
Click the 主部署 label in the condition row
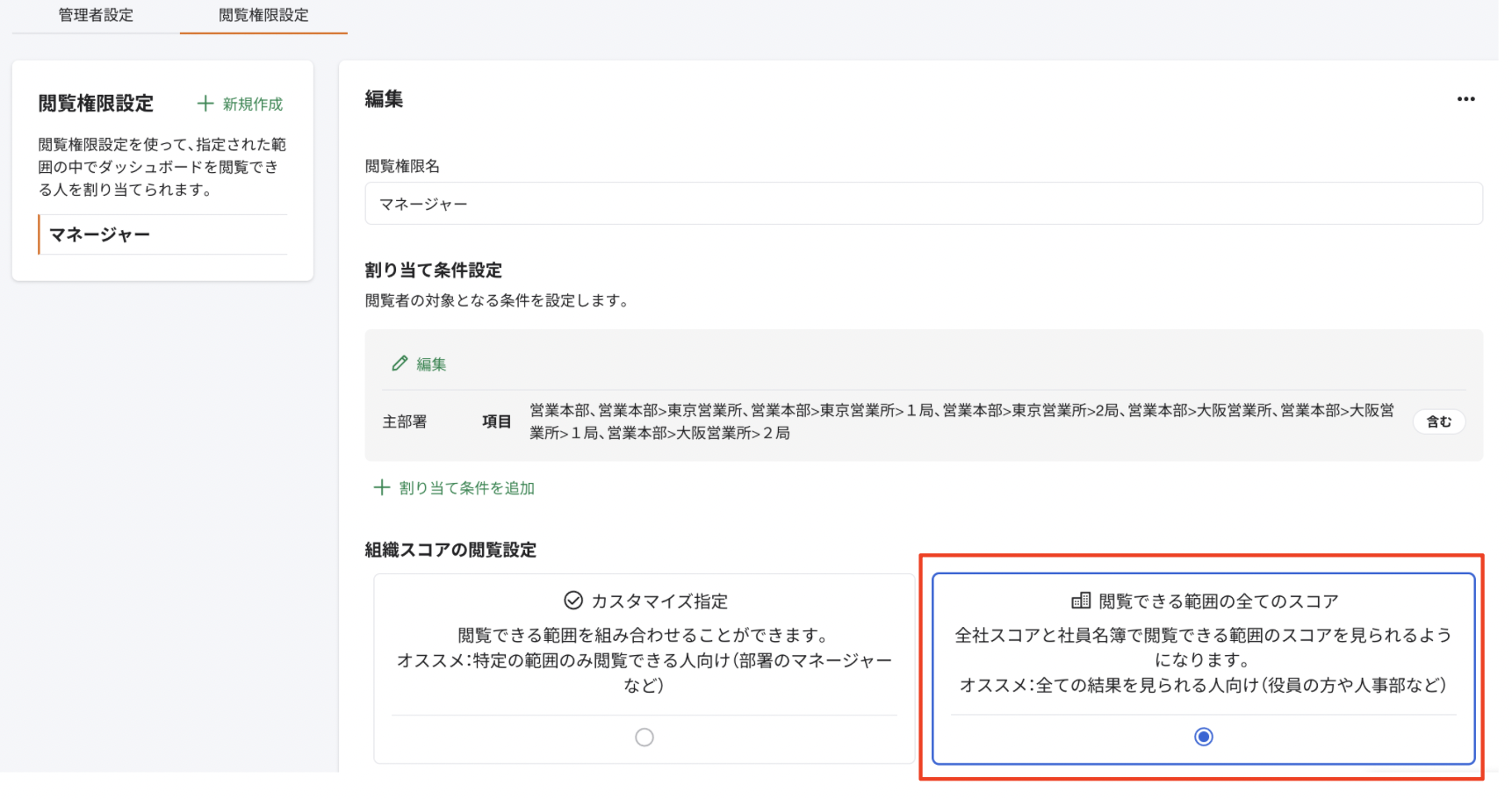click(x=404, y=421)
